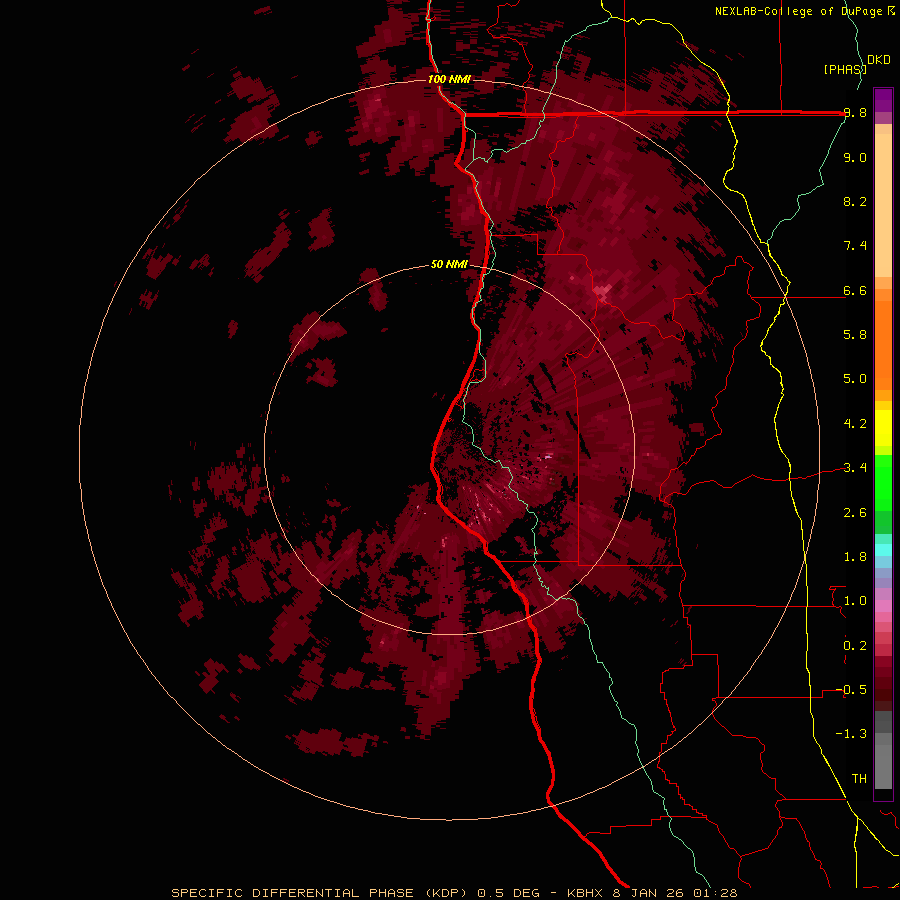Click the 01:28 timestamp
This screenshot has height=900, width=900.
(714, 893)
